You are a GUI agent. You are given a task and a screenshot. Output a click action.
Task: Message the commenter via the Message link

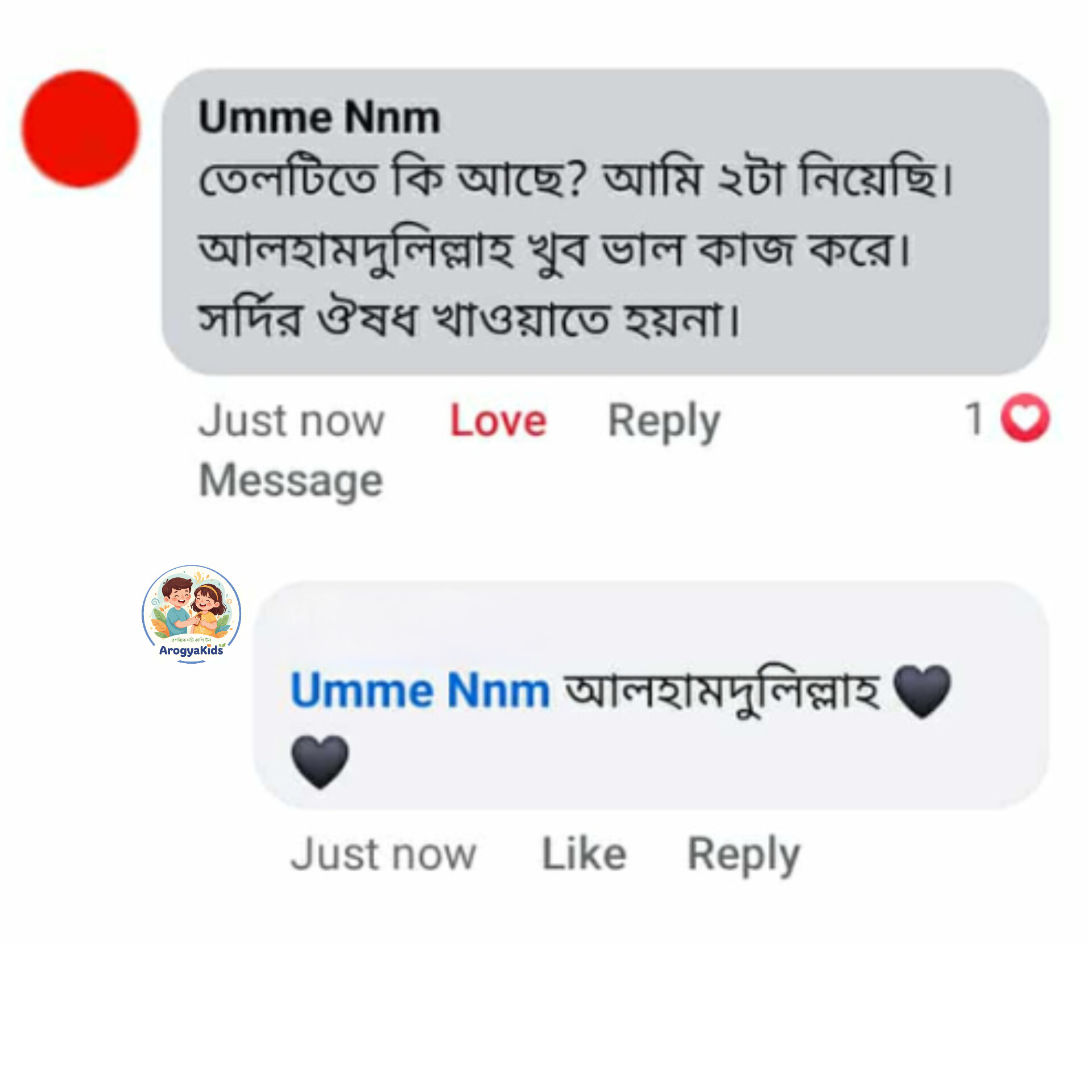click(x=291, y=481)
